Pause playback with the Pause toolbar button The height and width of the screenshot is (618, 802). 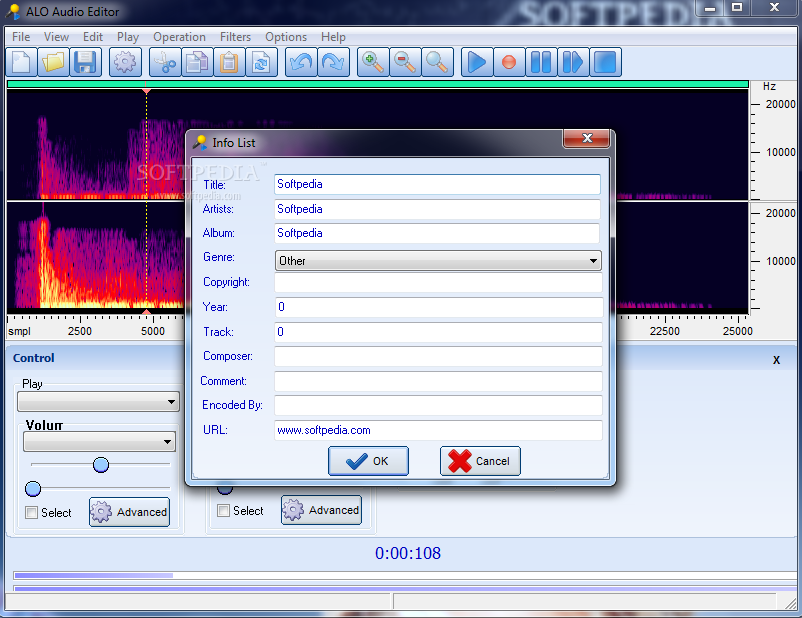[541, 62]
